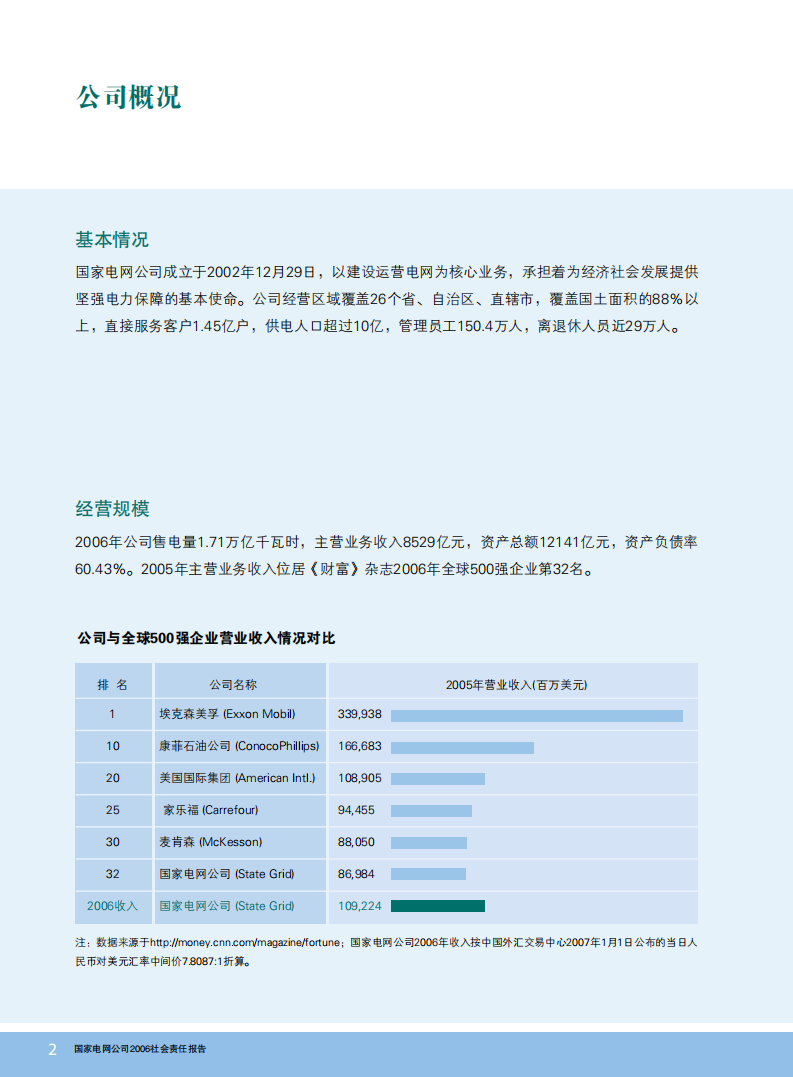Click the value 88,050

[356, 842]
